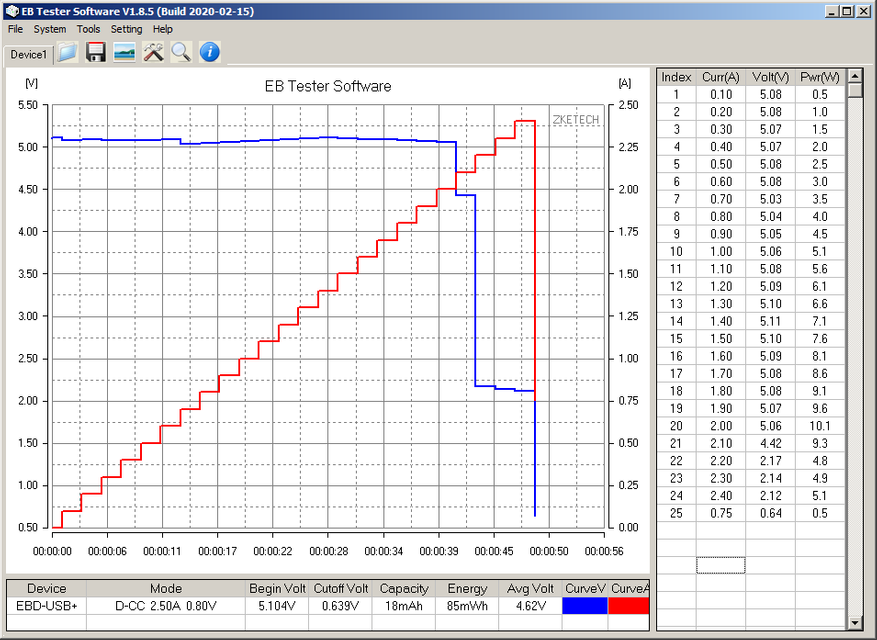Click the blue CurveV color swatch

[585, 605]
